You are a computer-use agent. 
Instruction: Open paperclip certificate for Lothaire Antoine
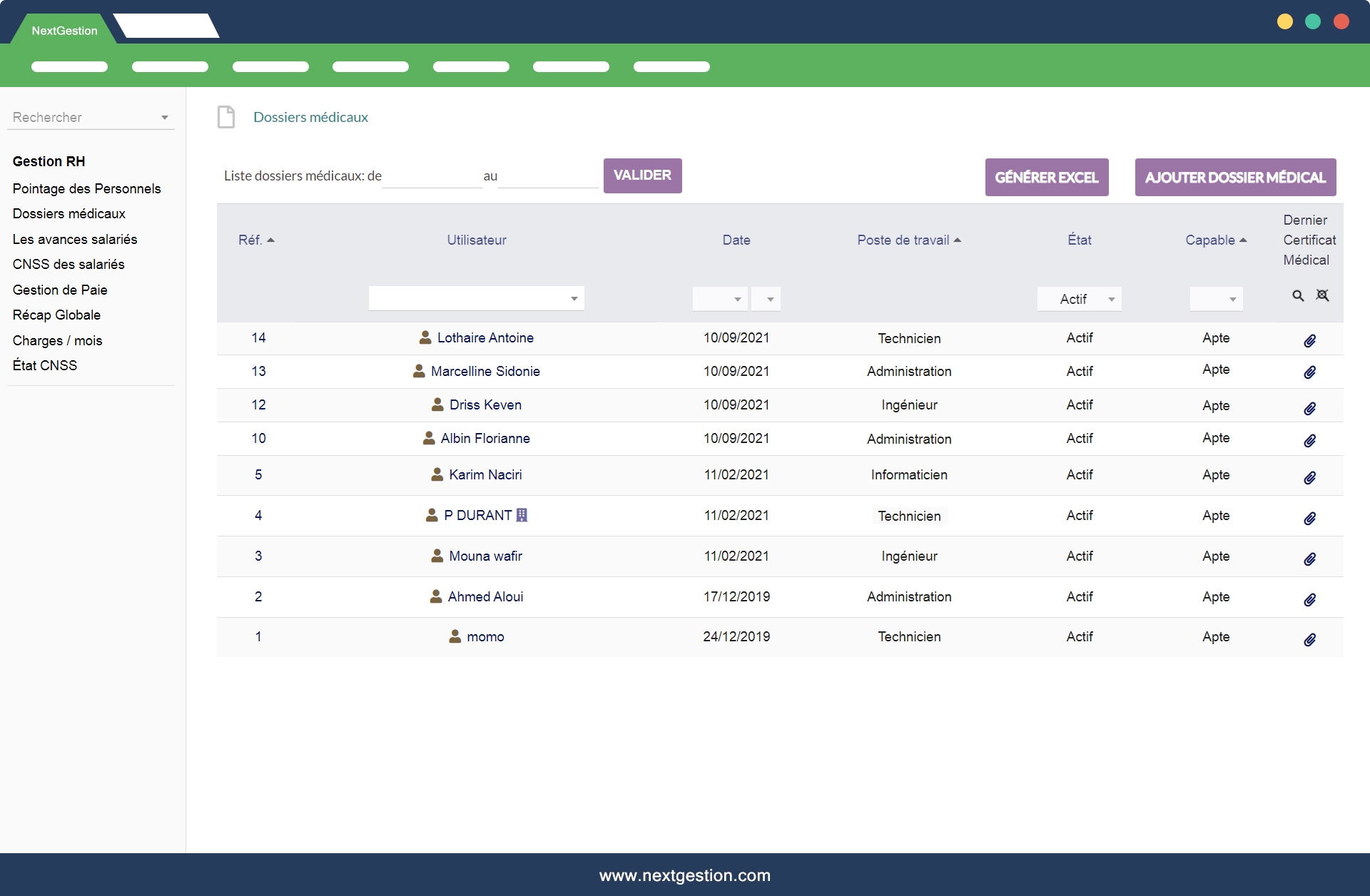tap(1309, 341)
